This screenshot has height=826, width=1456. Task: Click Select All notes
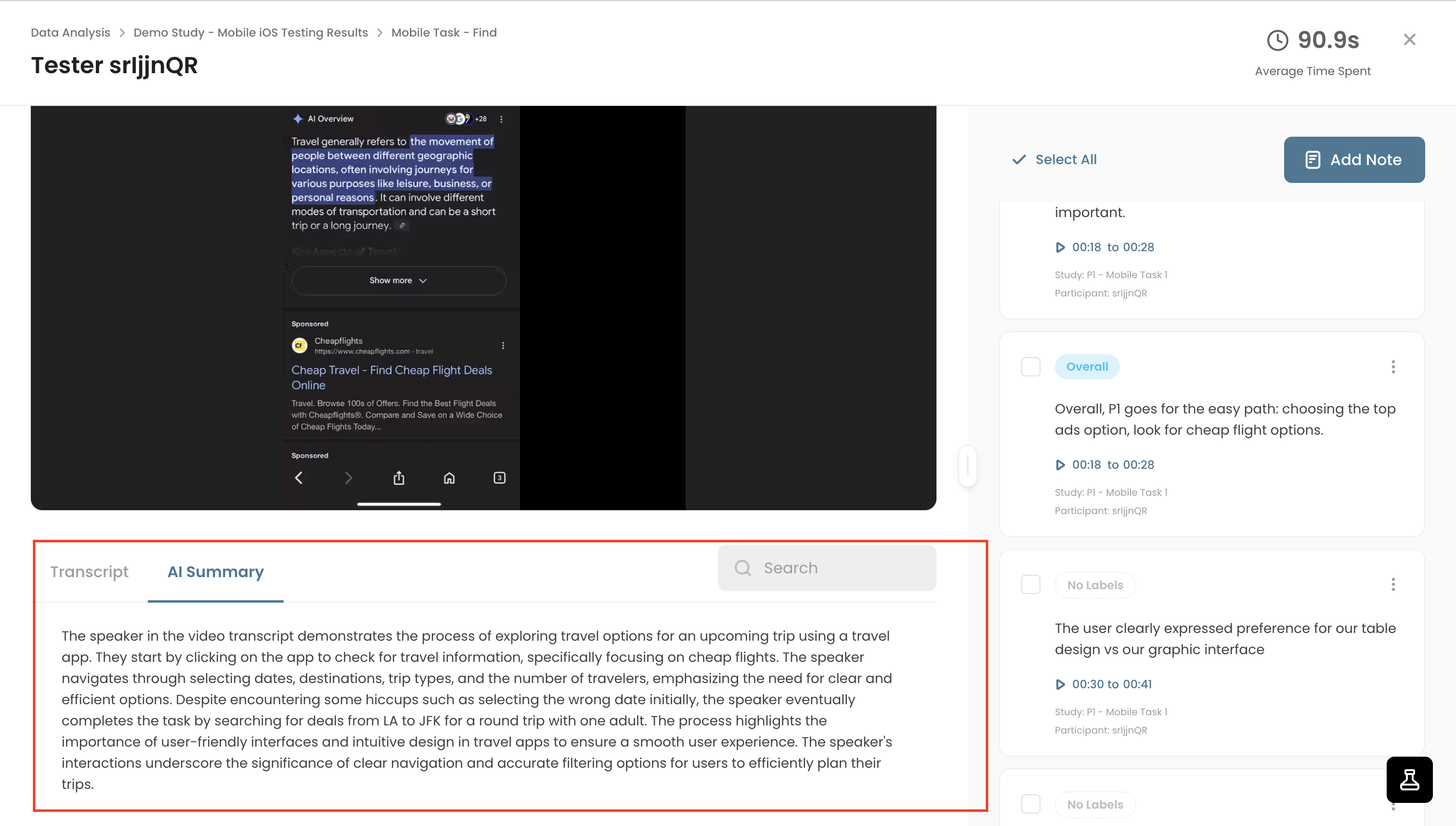[1054, 159]
